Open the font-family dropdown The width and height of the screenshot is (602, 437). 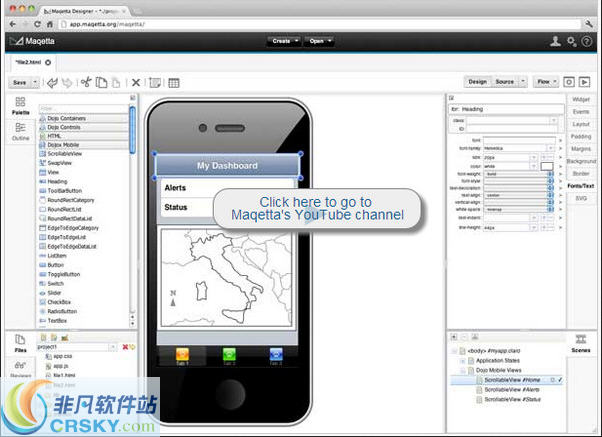551,148
